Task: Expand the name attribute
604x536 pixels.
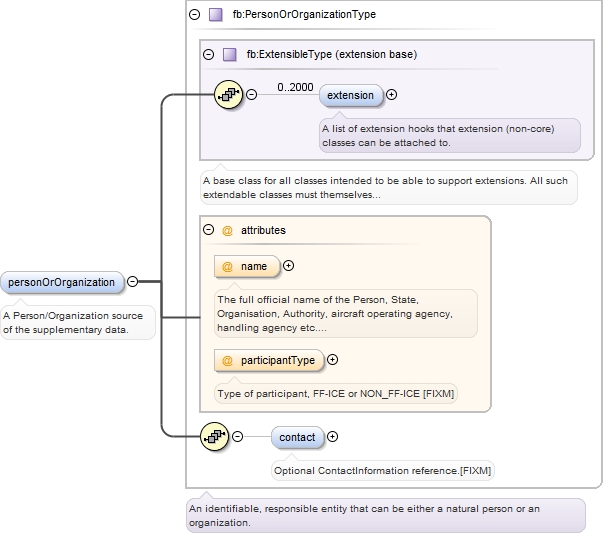Action: click(x=289, y=266)
